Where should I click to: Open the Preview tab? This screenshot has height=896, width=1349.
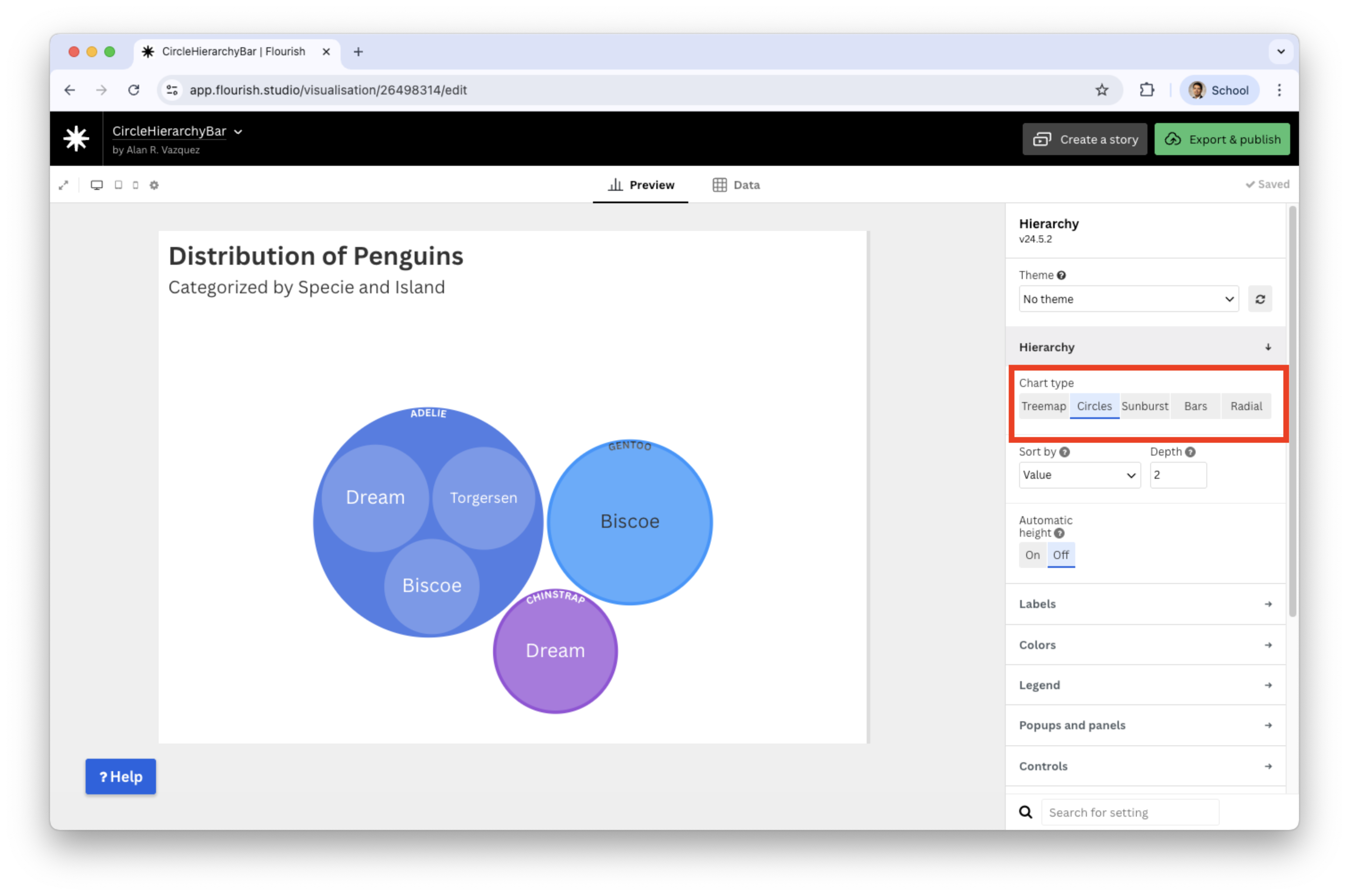(x=641, y=185)
